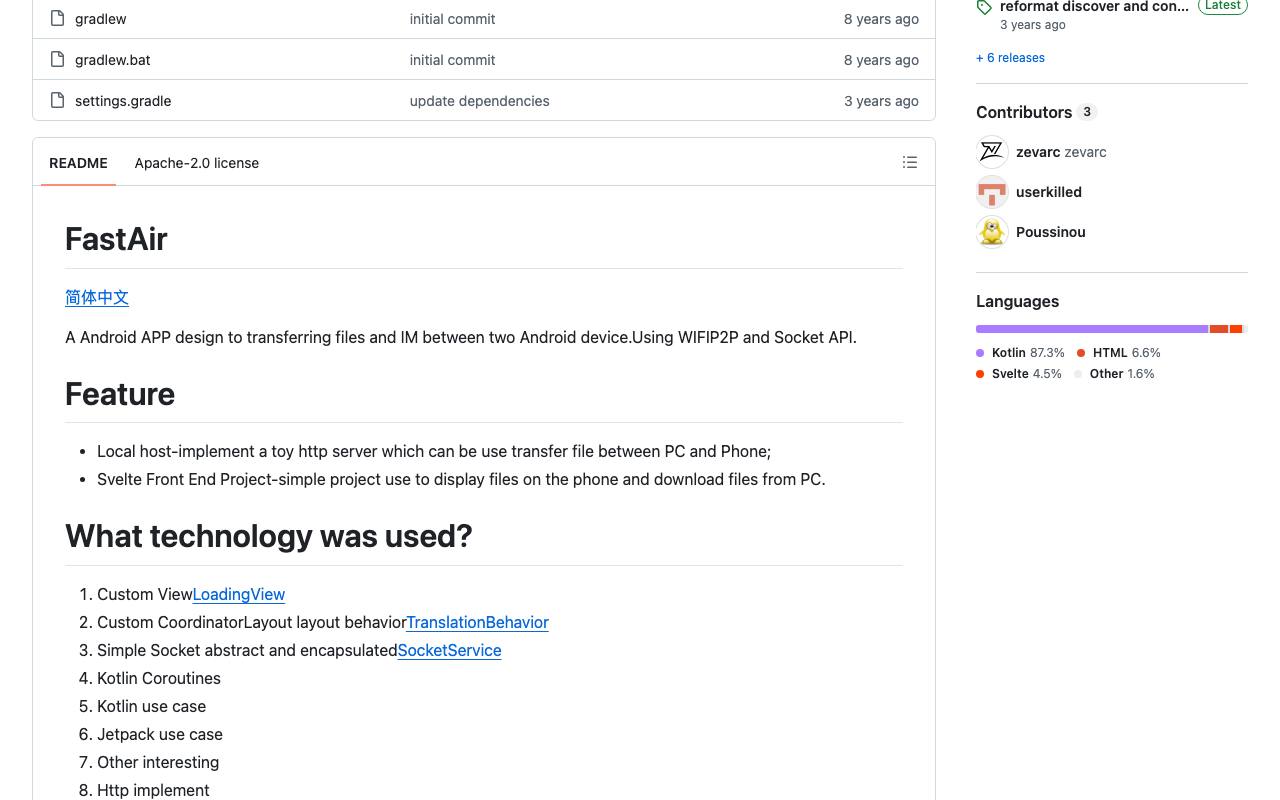Click the gradlew.bat file icon
1280x800 pixels.
click(58, 59)
